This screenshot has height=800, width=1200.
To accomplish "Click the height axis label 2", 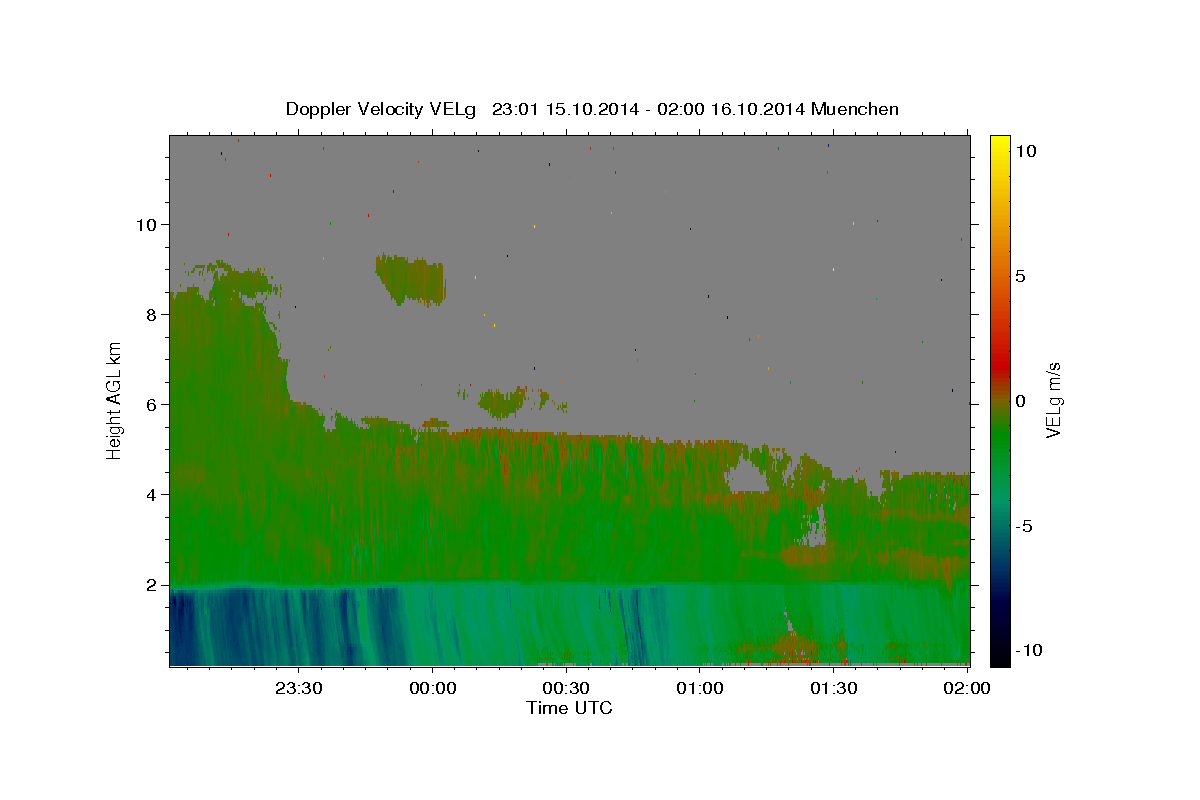I will click(152, 584).
